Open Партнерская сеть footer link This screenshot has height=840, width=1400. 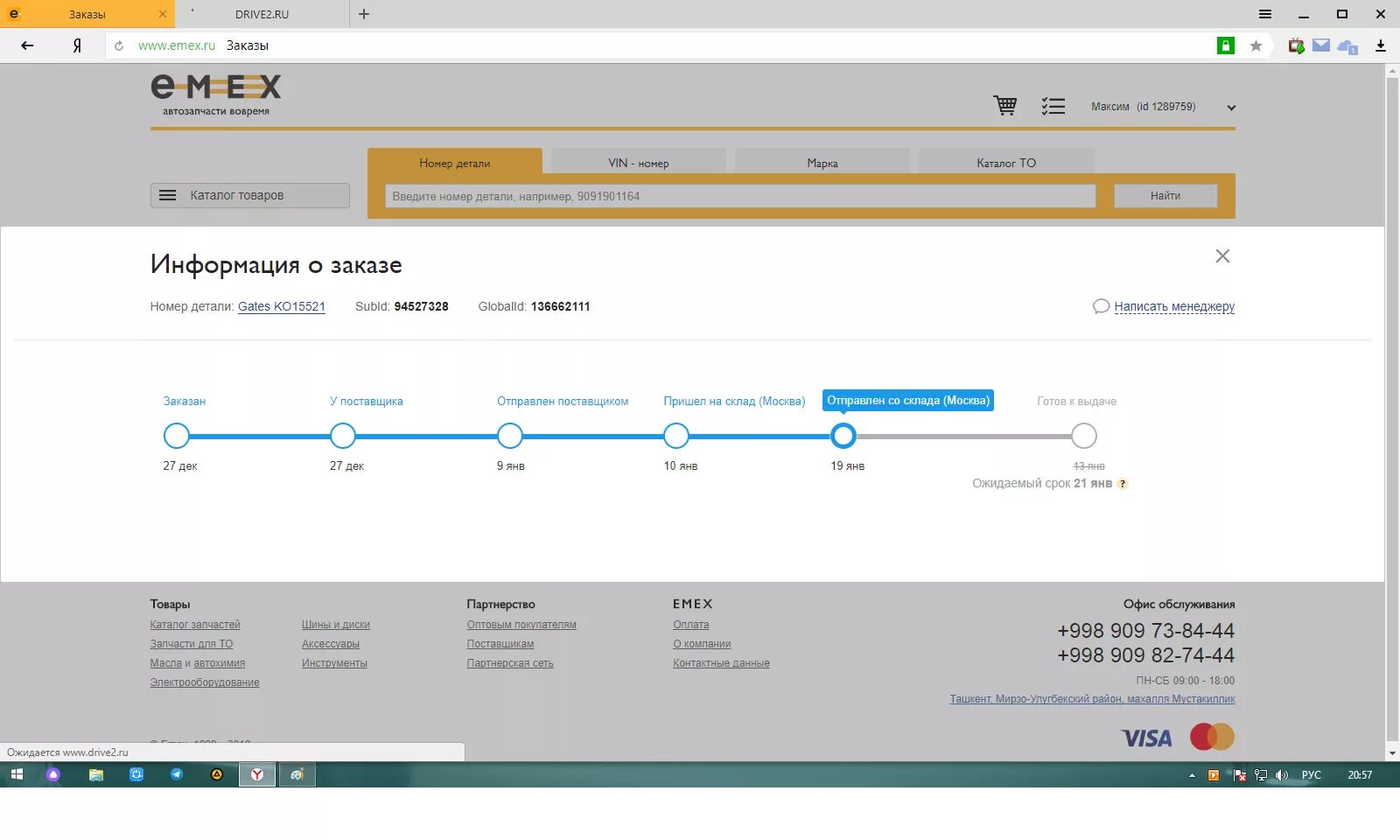tap(510, 663)
